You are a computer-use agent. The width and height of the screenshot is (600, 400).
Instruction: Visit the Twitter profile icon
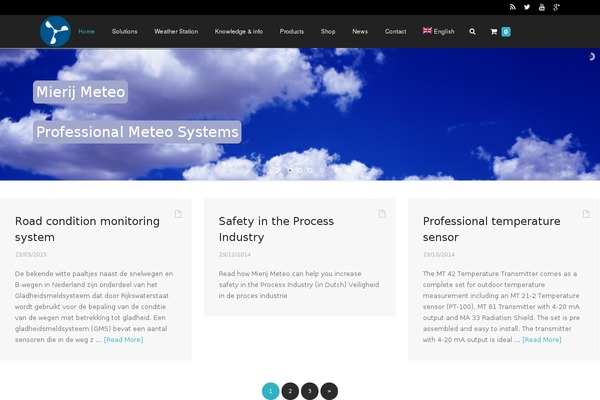point(527,7)
